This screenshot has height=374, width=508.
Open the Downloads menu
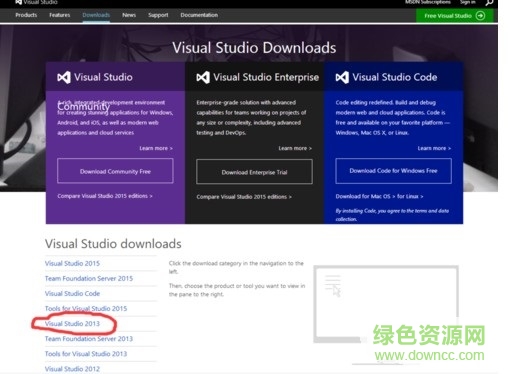tap(96, 15)
